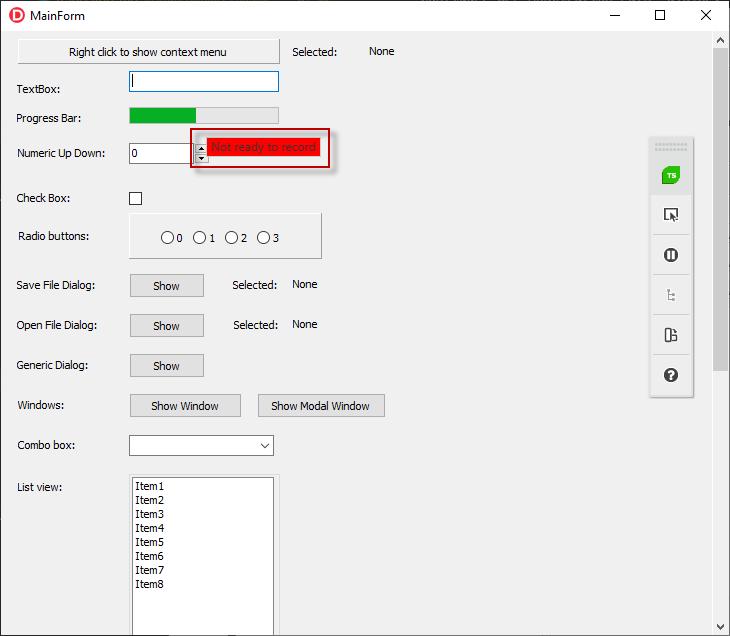
Task: Expand the Combo box dropdown
Action: [x=265, y=446]
